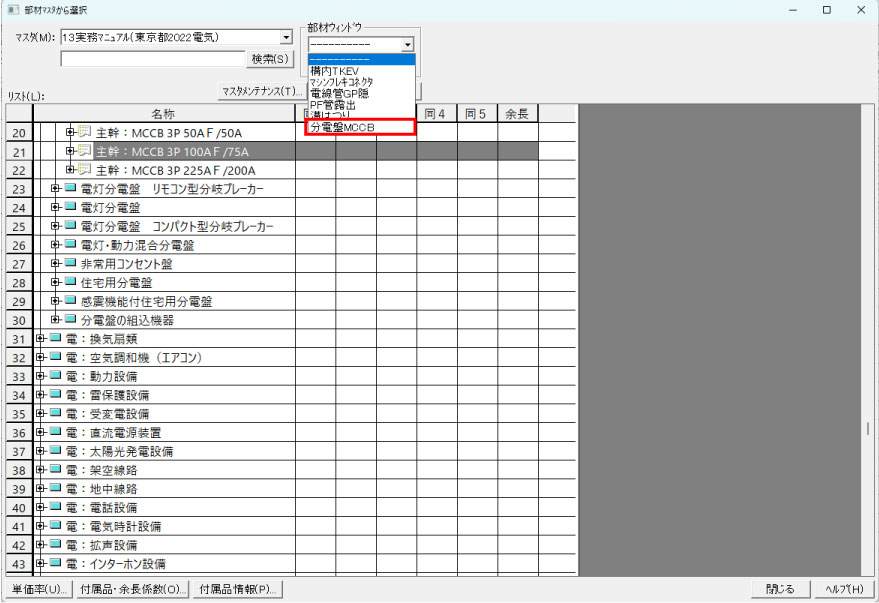The height and width of the screenshot is (603, 879).
Task: Select the 感震機能付住宅用分電盤 row text
Action: 146,302
